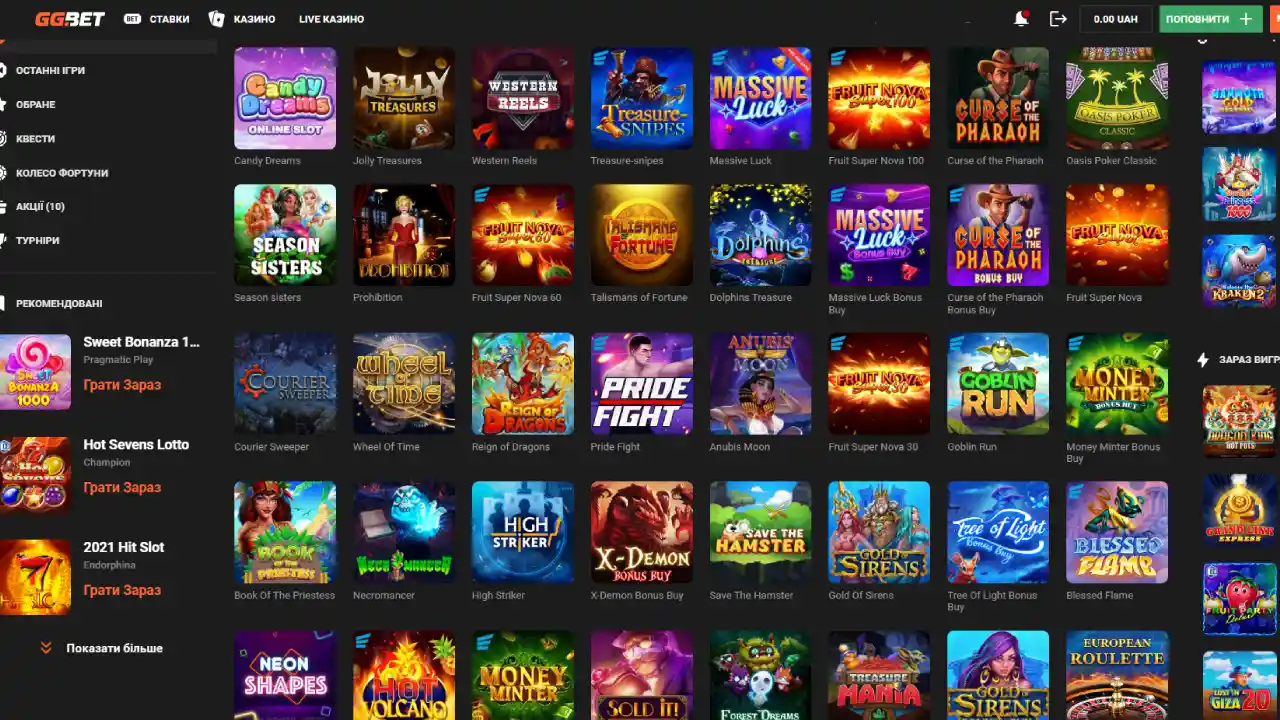Click the Останні ігри sidebar icon
Image resolution: width=1280 pixels, height=720 pixels.
pos(3,70)
